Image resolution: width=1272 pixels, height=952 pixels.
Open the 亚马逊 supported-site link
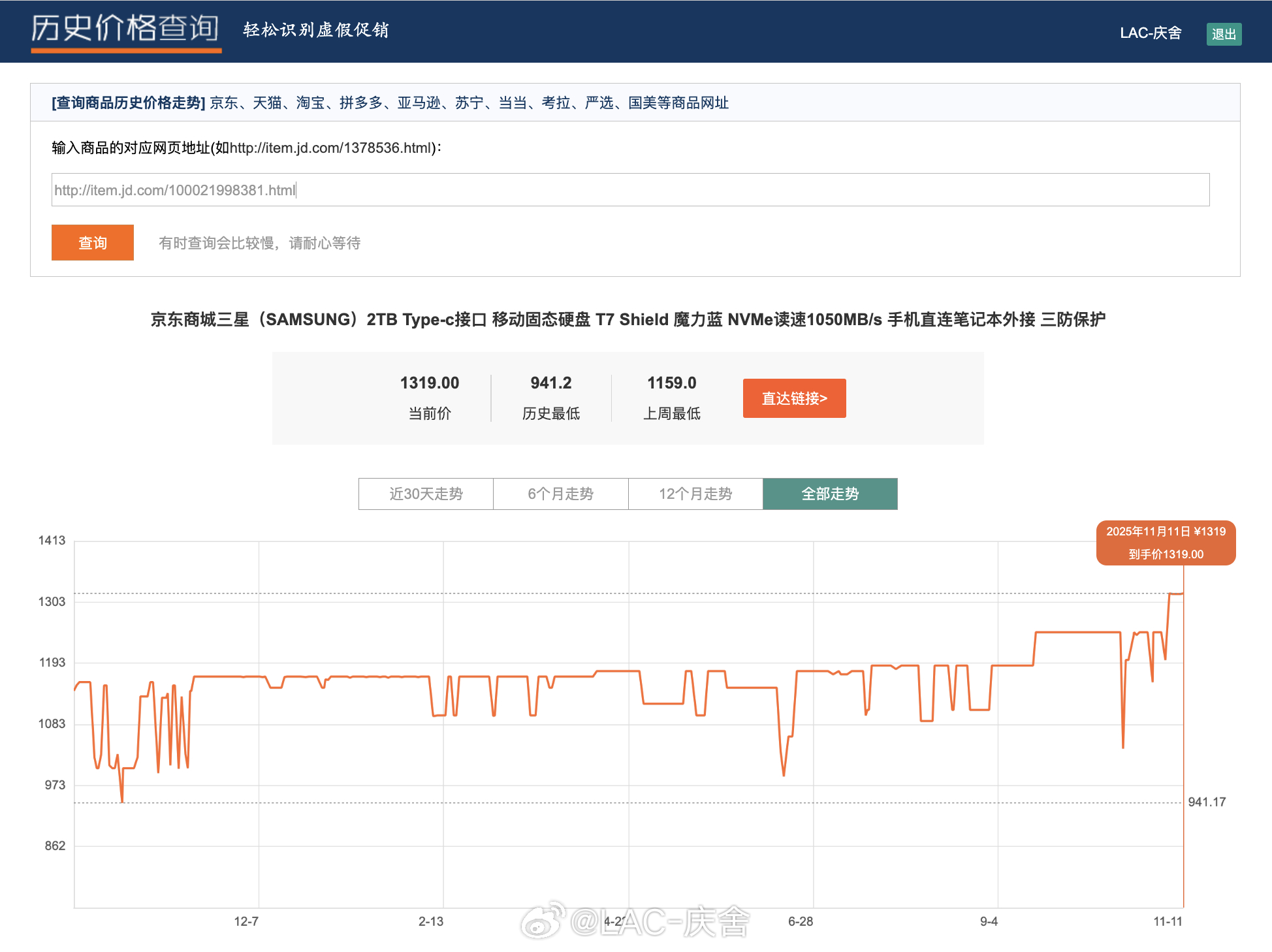pos(417,103)
